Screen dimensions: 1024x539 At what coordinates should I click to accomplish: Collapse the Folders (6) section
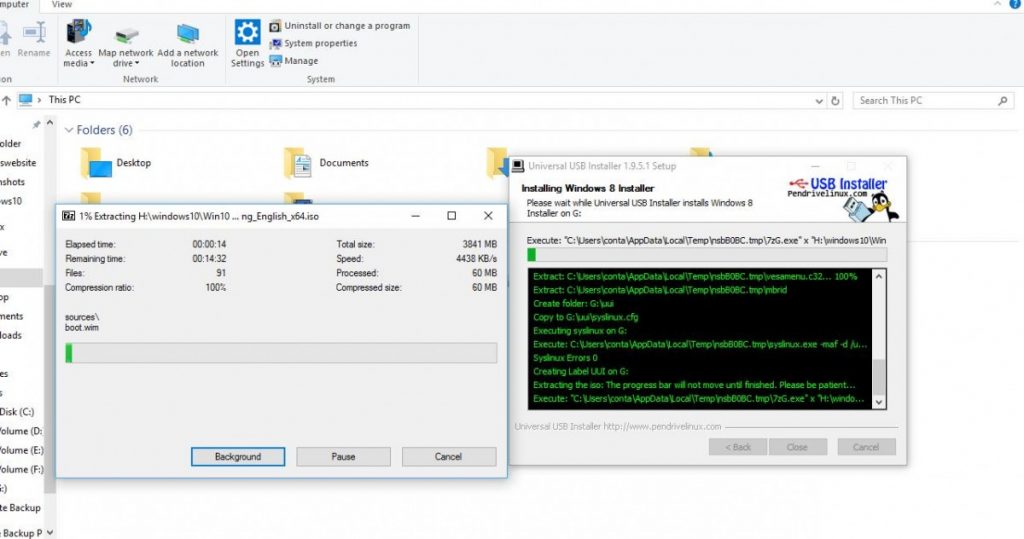coord(69,130)
